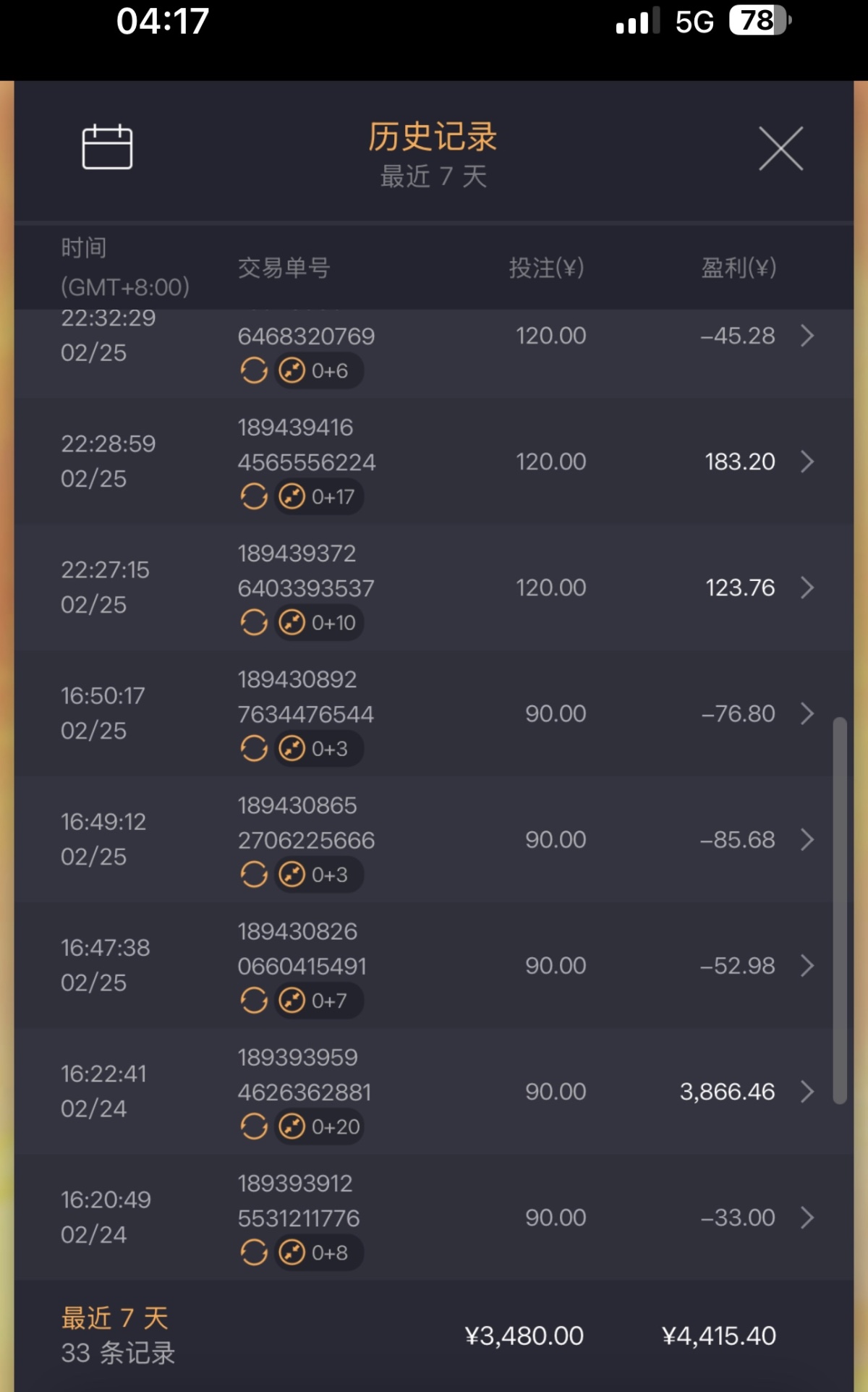This screenshot has height=1392, width=868.
Task: Click replay icon for the 183.20 profit record
Action: (254, 497)
